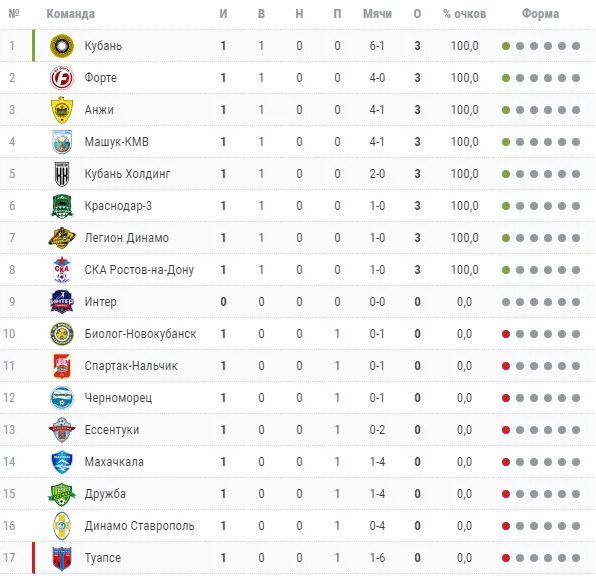
Task: Open the Форте club emblem
Action: tap(62, 78)
